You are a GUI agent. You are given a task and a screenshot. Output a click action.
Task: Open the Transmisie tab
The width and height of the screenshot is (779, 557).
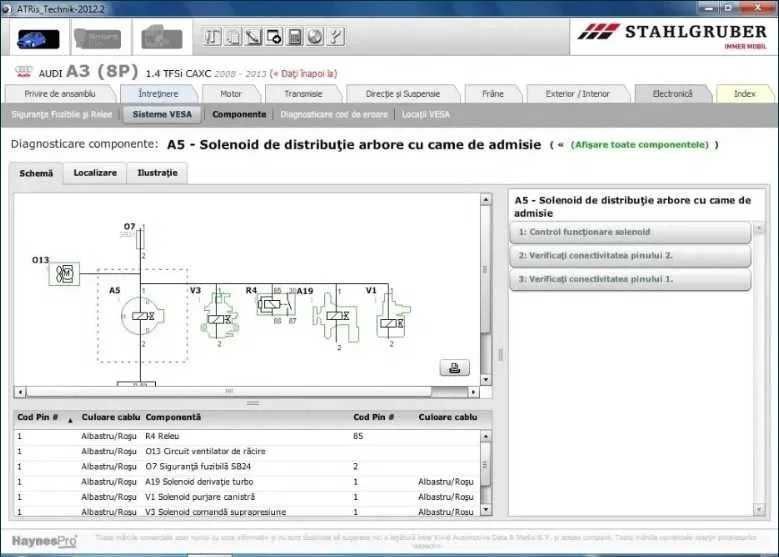pyautogui.click(x=303, y=94)
